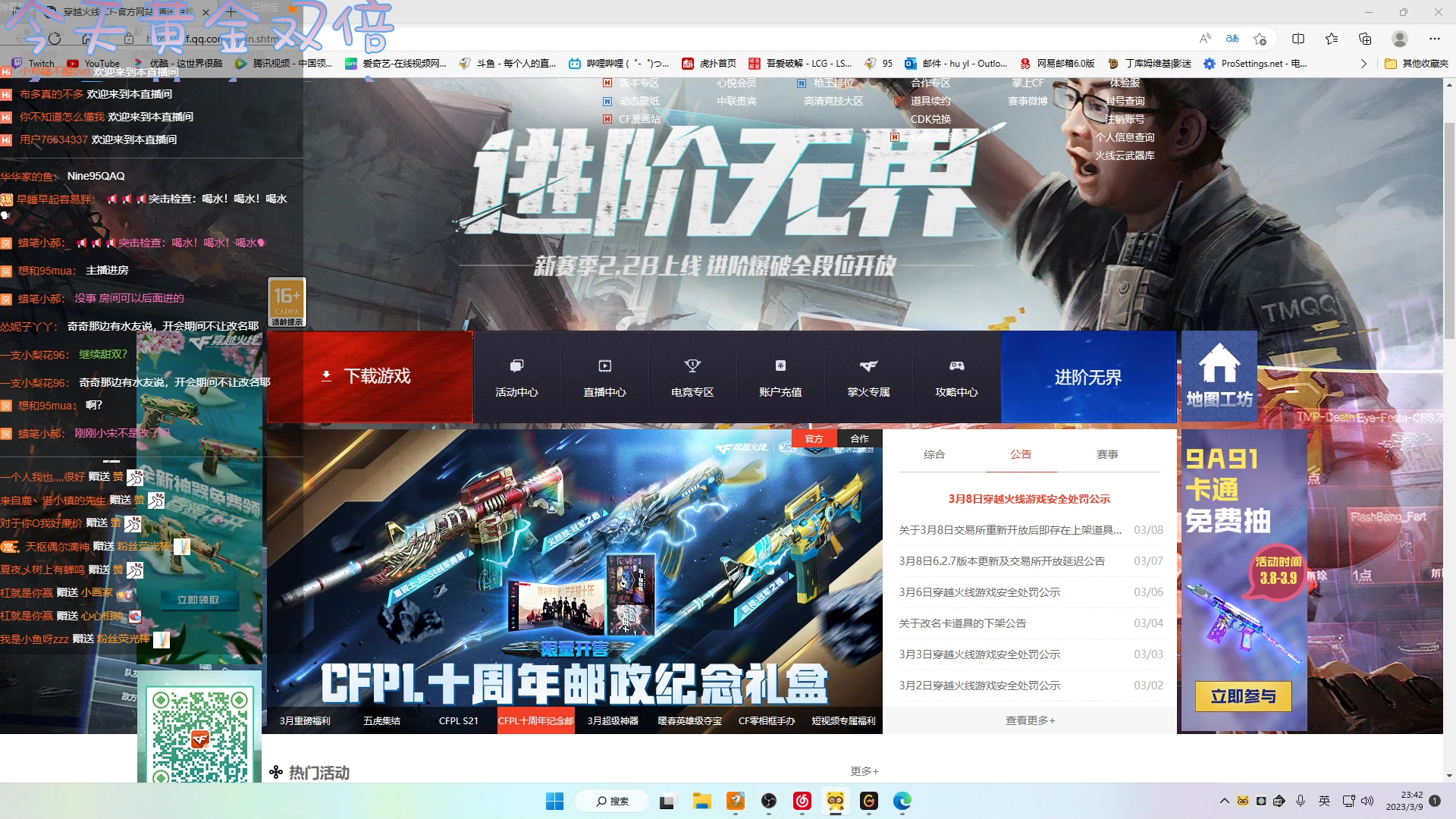
Task: Click the translate page icon
Action: tap(1232, 39)
